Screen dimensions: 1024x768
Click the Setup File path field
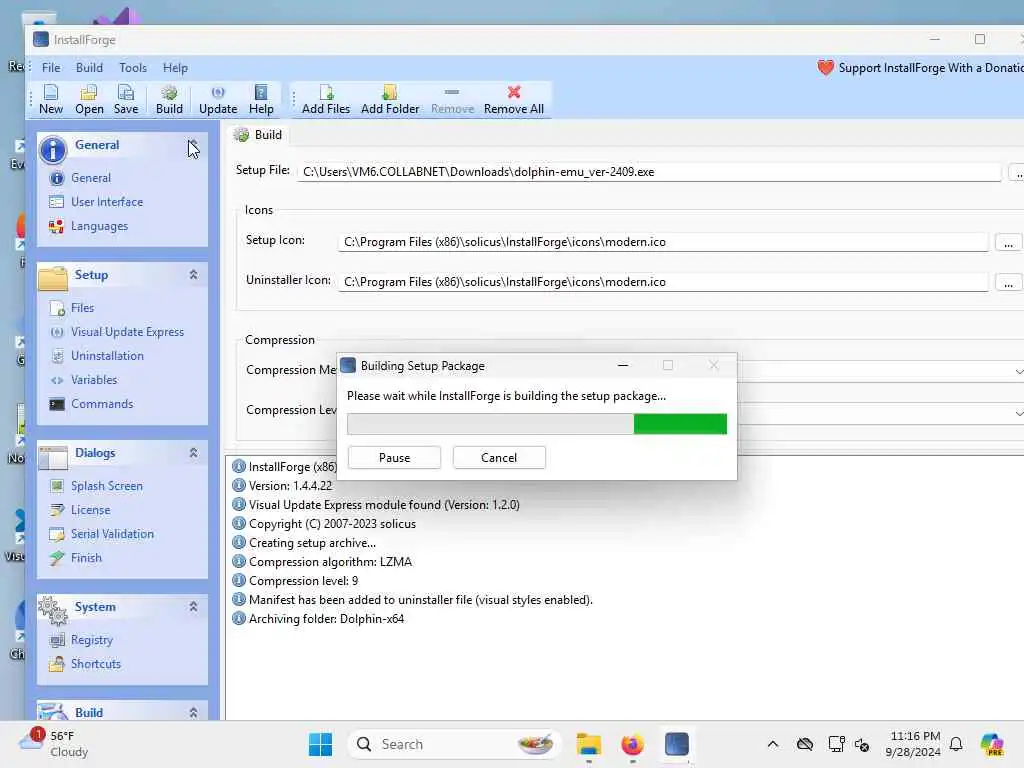[649, 172]
